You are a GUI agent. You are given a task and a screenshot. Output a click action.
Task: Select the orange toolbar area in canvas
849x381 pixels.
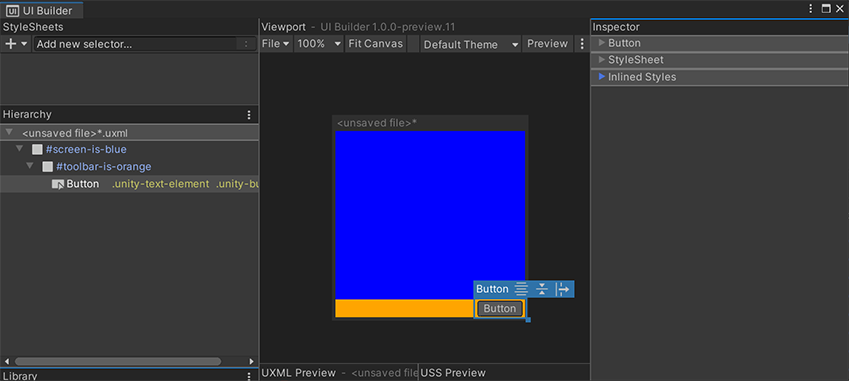coord(404,308)
